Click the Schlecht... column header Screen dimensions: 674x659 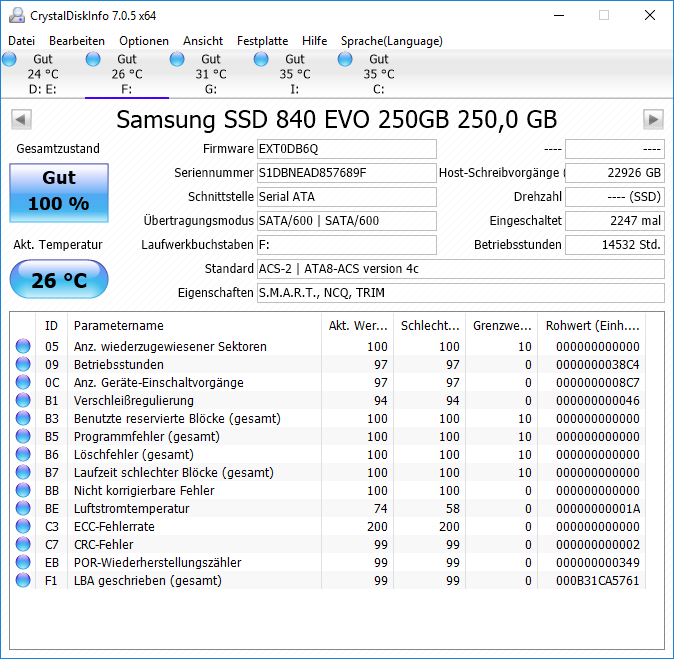[x=430, y=326]
